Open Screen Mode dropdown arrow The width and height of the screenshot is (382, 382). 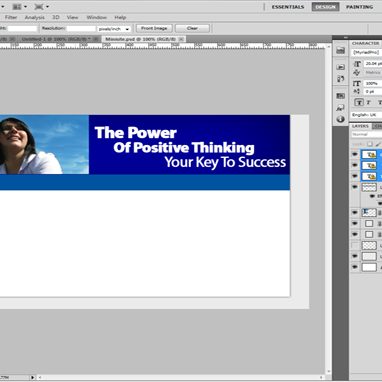47,7
